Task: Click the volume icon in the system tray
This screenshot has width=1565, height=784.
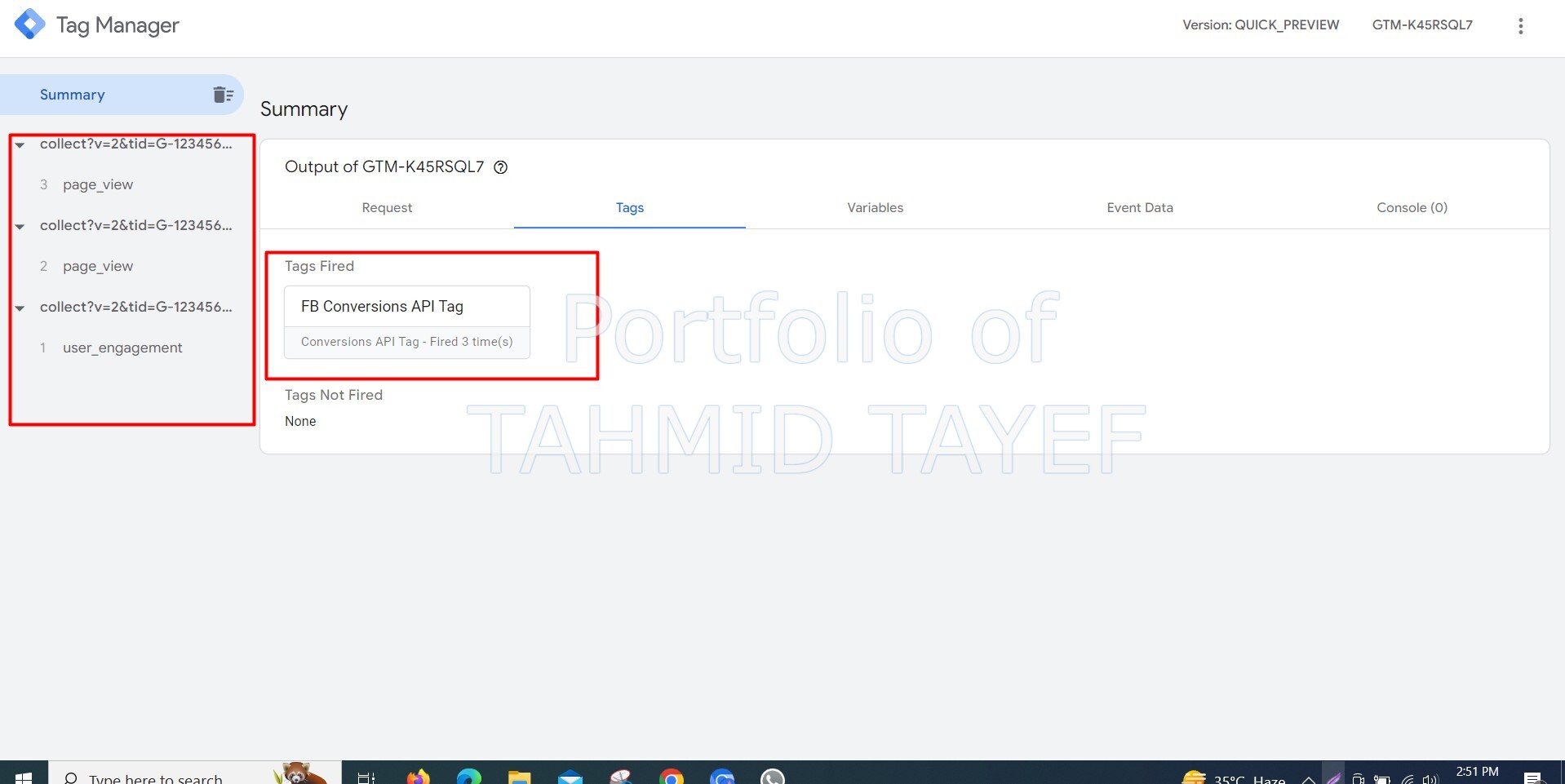Action: (x=1431, y=776)
